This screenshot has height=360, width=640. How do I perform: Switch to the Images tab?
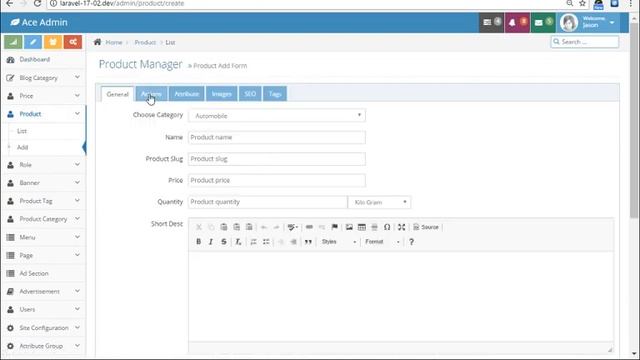point(222,94)
